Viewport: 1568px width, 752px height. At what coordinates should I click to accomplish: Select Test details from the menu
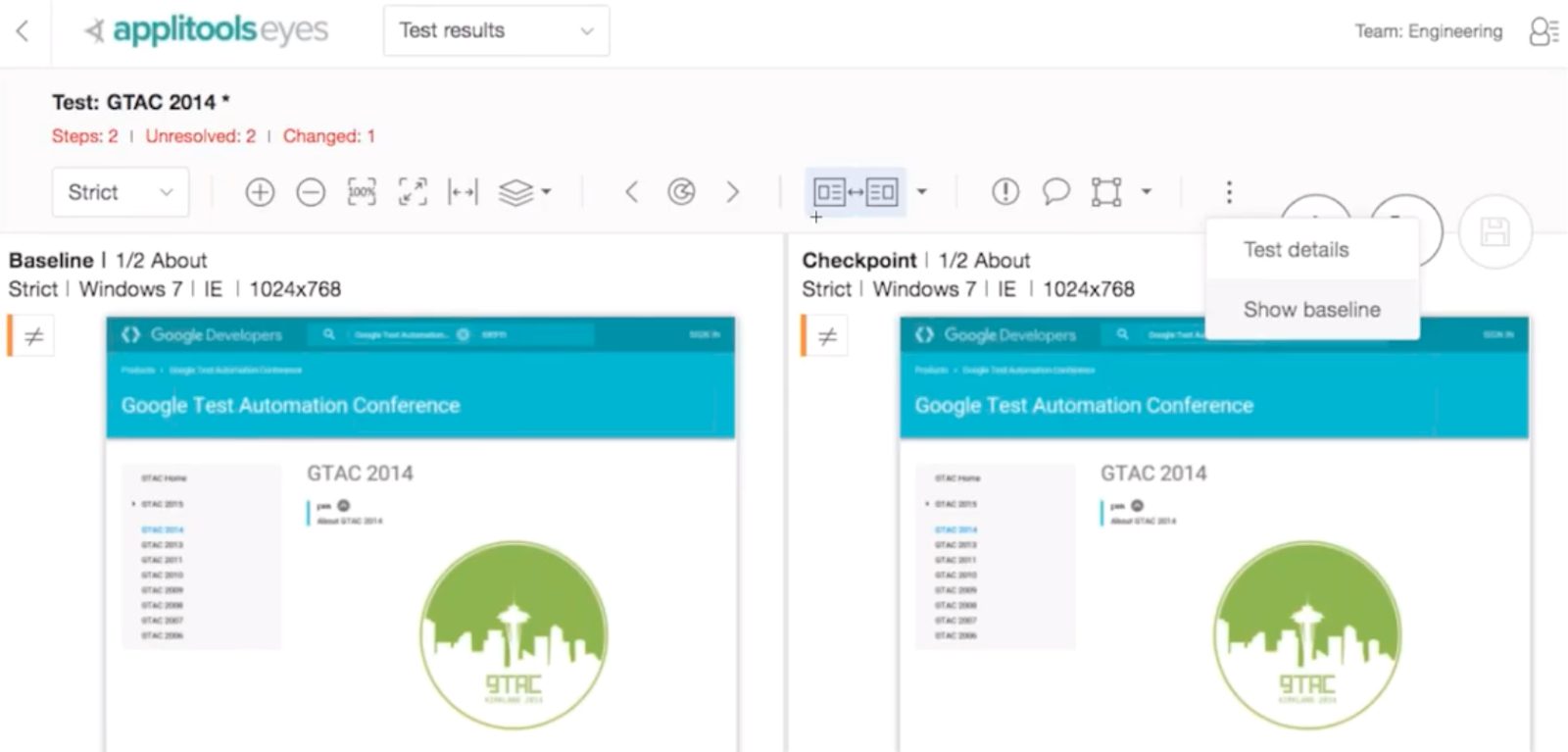tap(1296, 250)
